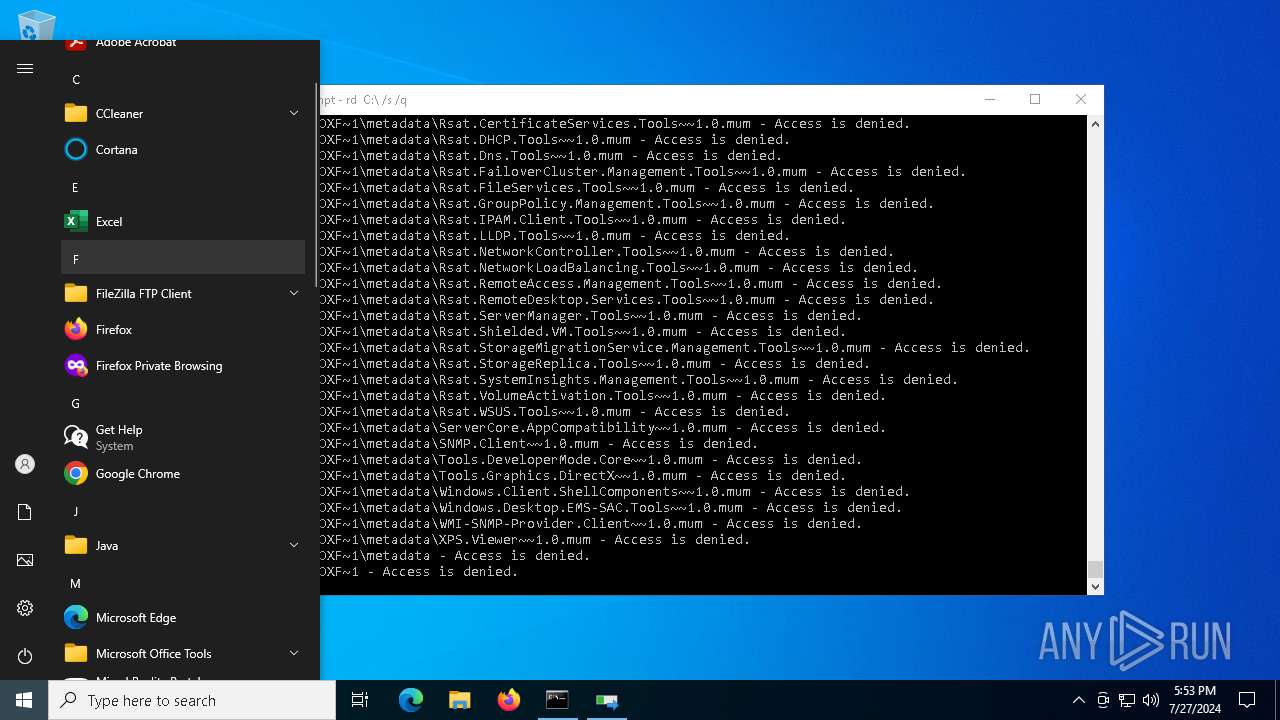Launch Microsoft Edge from Start menu
1280x720 pixels.
pos(183,617)
